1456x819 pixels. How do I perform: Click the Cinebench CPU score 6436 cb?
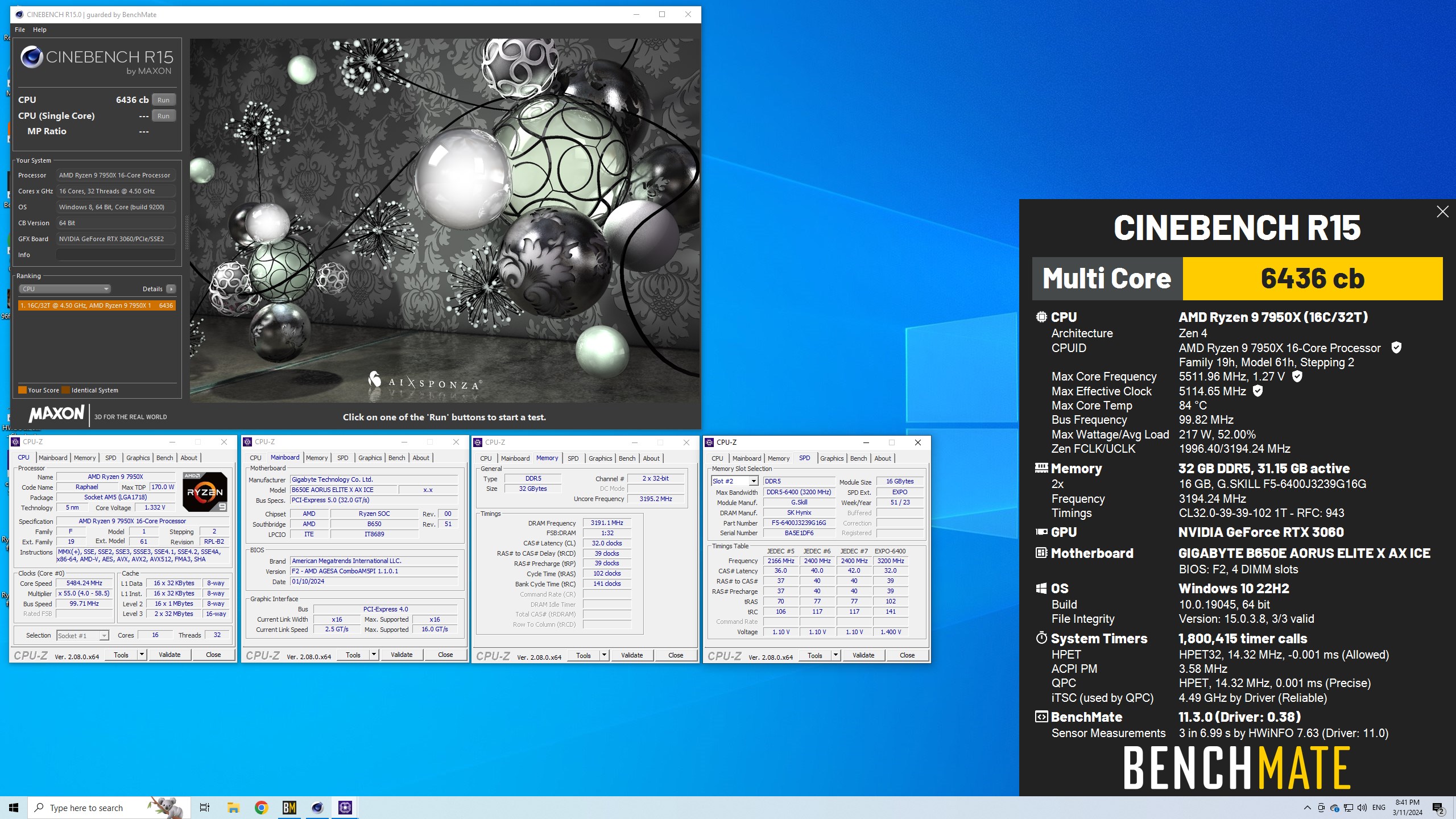(132, 100)
